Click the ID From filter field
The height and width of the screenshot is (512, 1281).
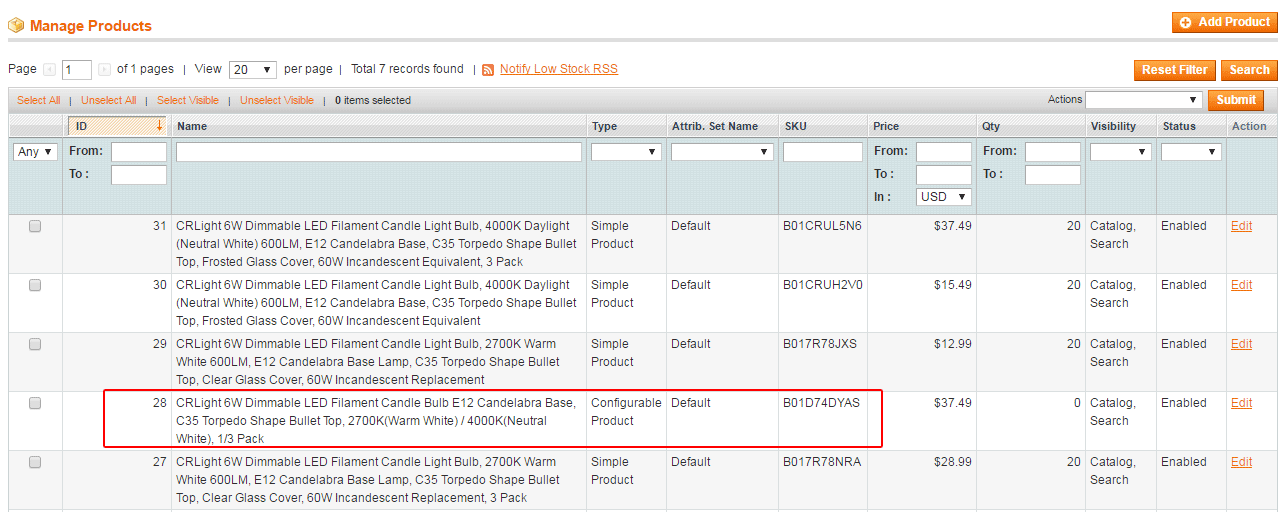click(x=139, y=152)
